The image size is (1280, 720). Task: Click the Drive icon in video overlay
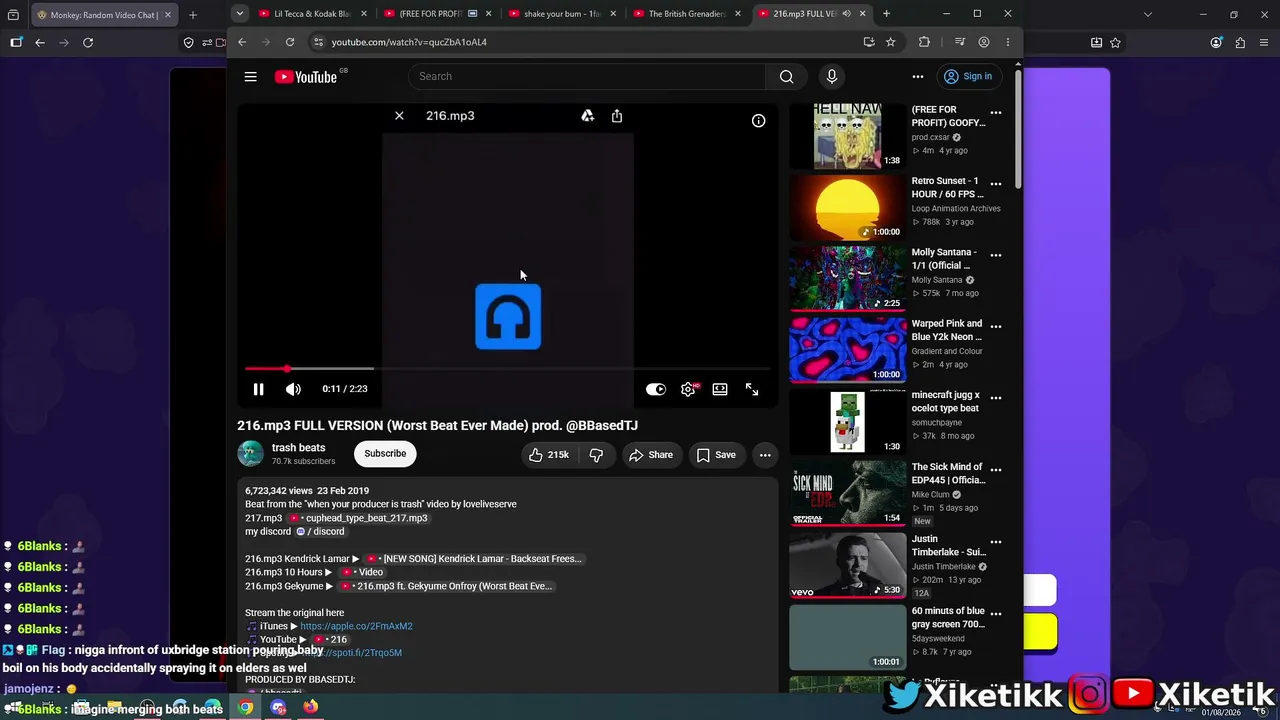coord(588,116)
